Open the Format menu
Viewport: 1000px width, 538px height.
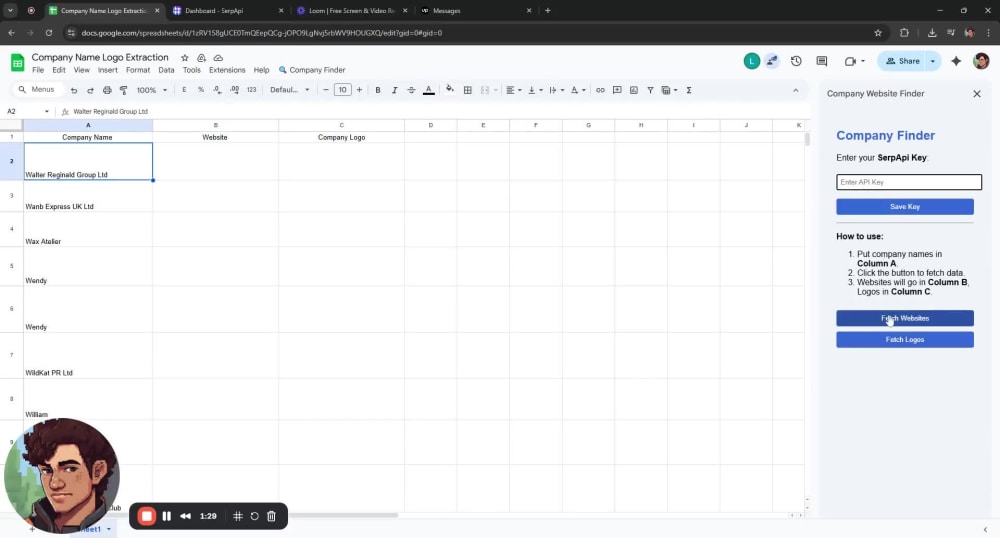[138, 70]
